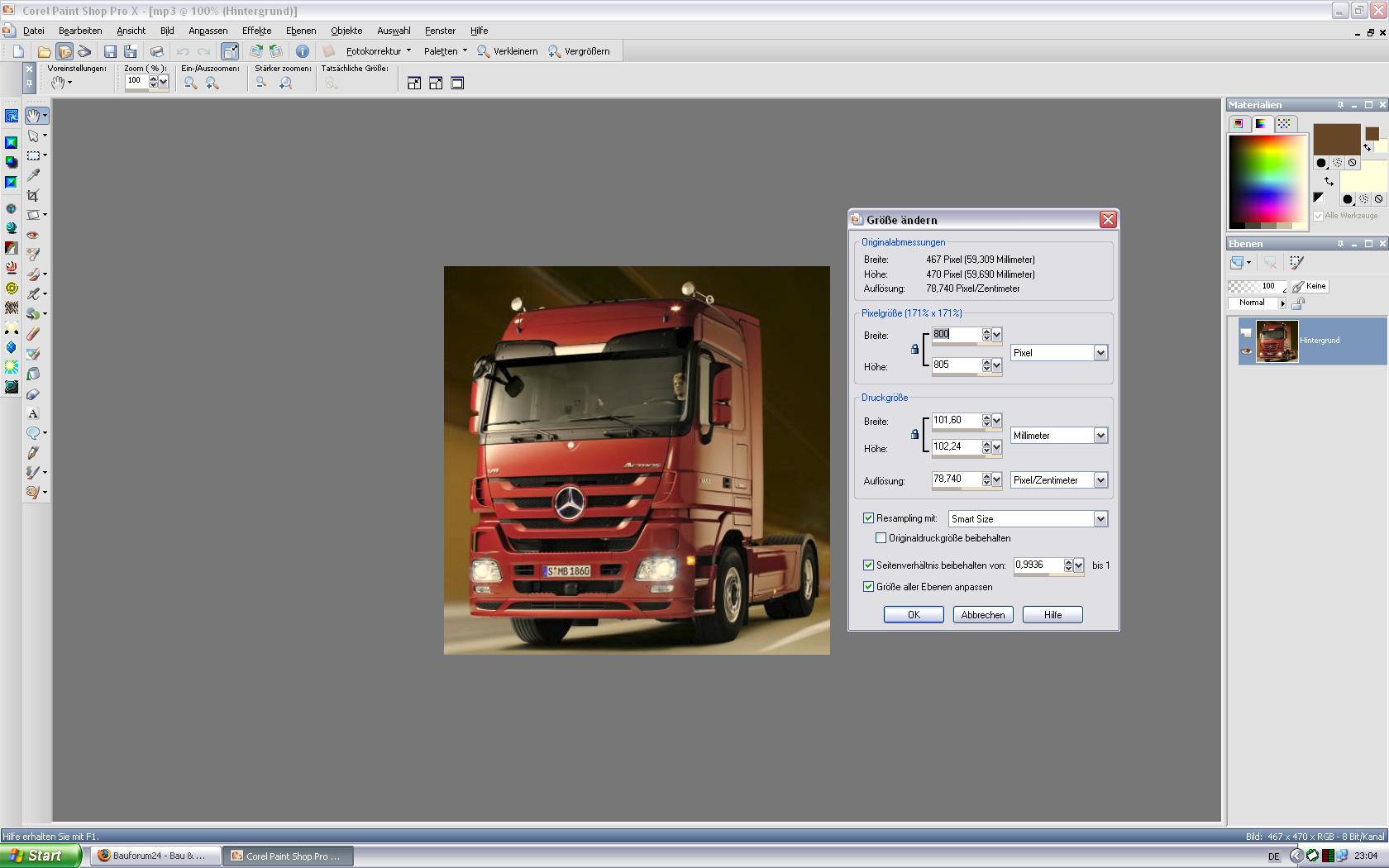The image size is (1389, 868).
Task: Click the new layer icon in Ebenen
Action: tap(1237, 262)
